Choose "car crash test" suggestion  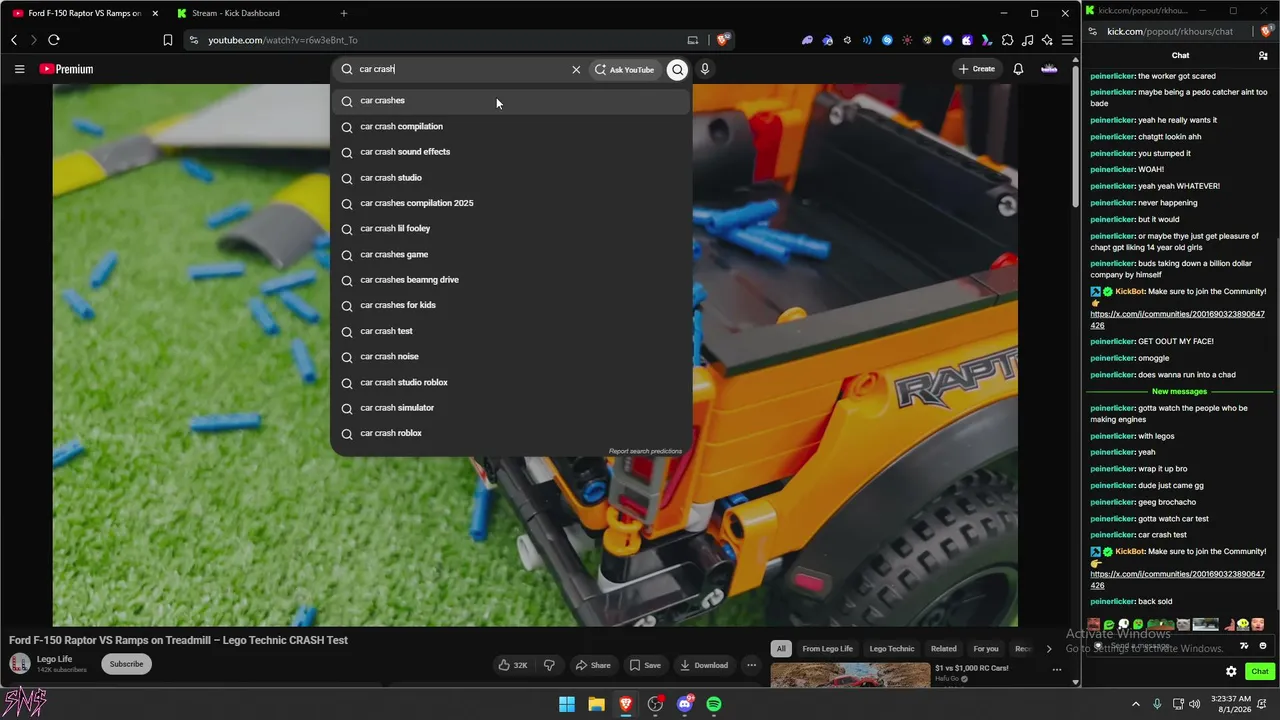pyautogui.click(x=511, y=331)
